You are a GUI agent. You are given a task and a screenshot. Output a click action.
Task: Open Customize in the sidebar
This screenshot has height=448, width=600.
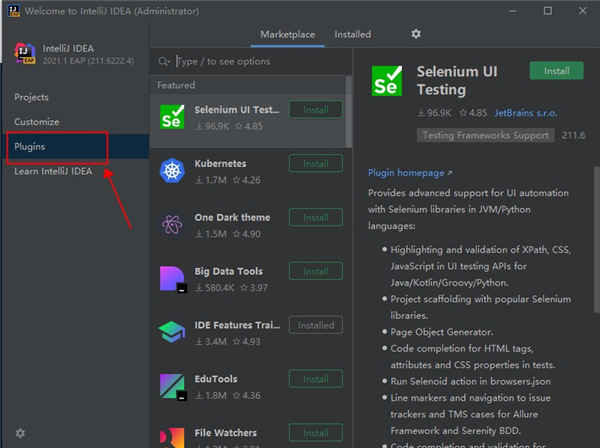pos(37,122)
